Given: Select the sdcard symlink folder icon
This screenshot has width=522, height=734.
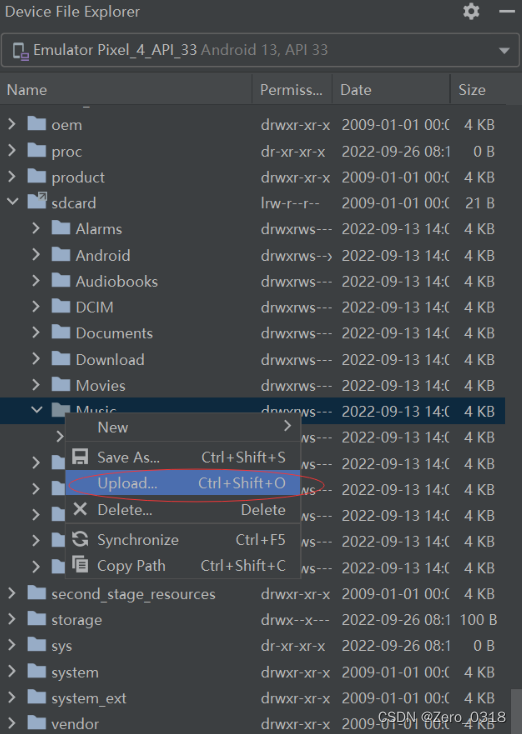Looking at the screenshot, I should [37, 201].
